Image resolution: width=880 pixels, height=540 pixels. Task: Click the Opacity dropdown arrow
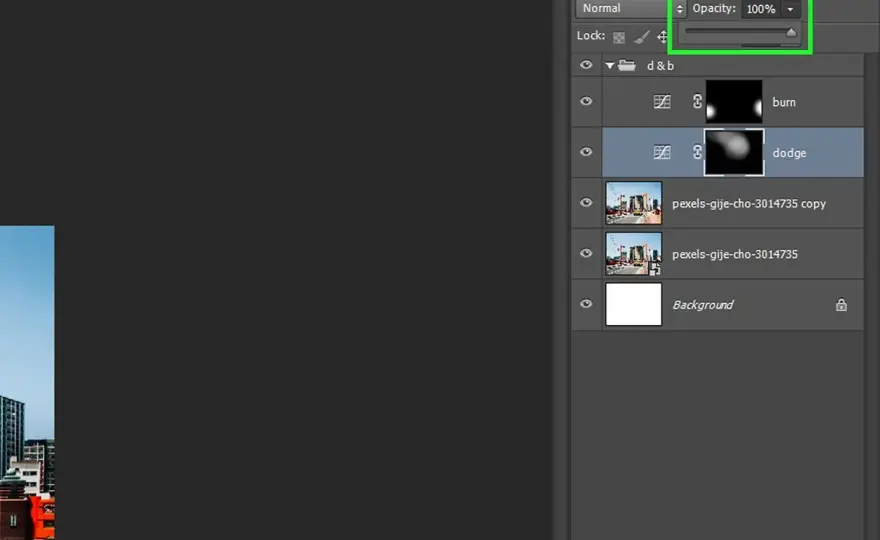click(x=790, y=9)
